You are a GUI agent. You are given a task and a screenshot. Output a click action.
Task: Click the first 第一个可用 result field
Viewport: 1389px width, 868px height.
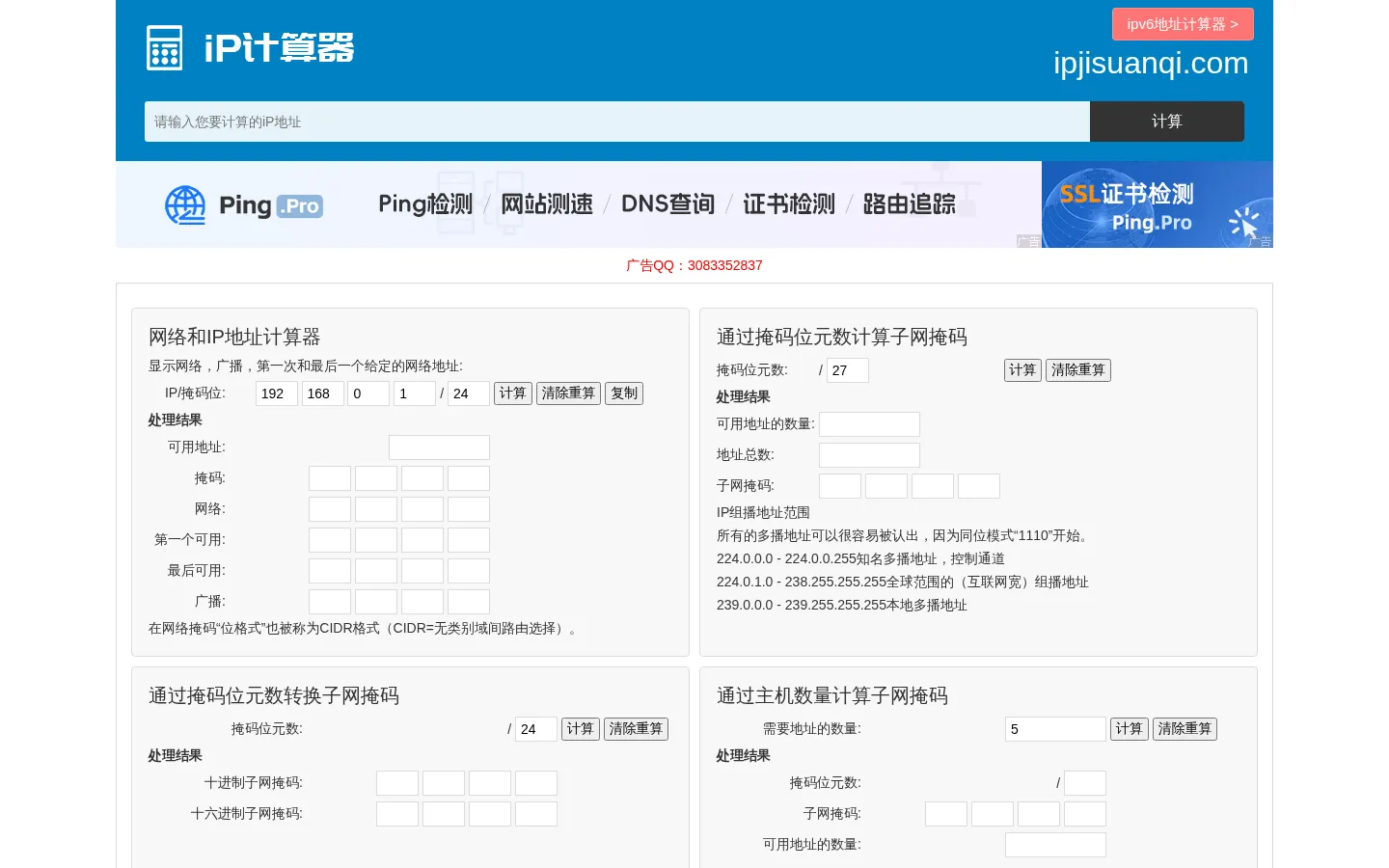(330, 540)
